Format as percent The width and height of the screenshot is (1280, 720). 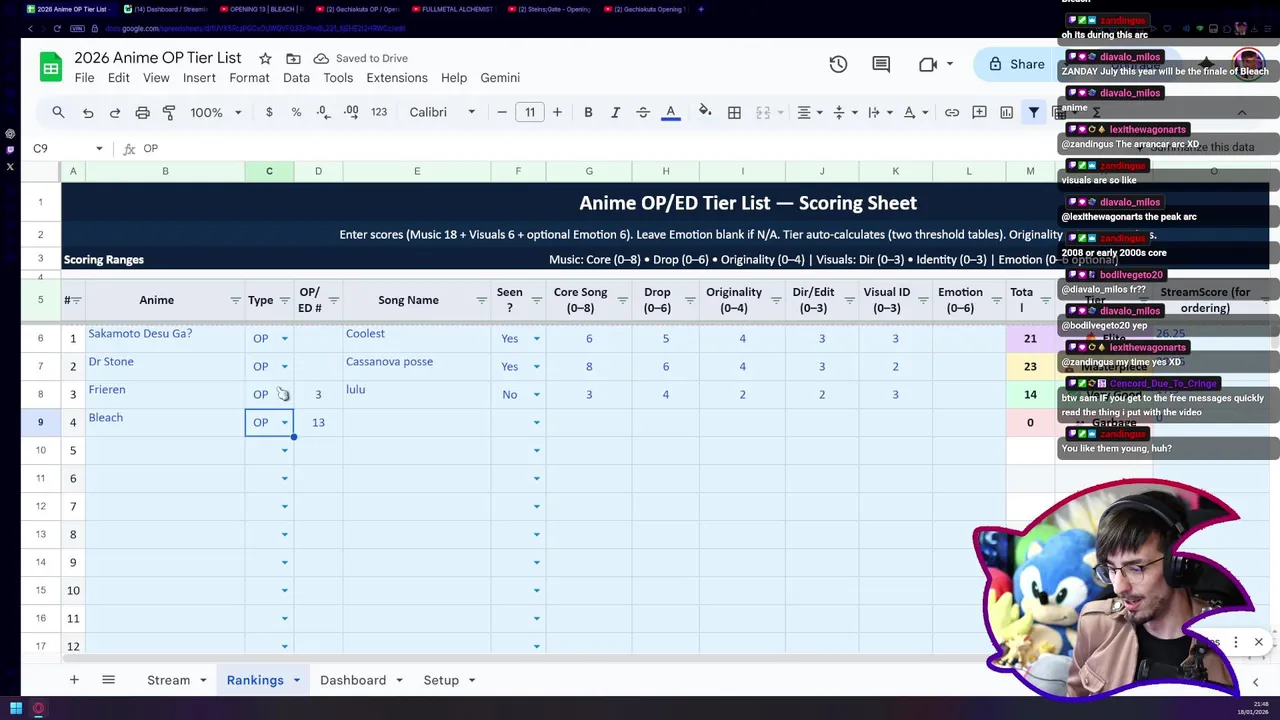point(296,112)
